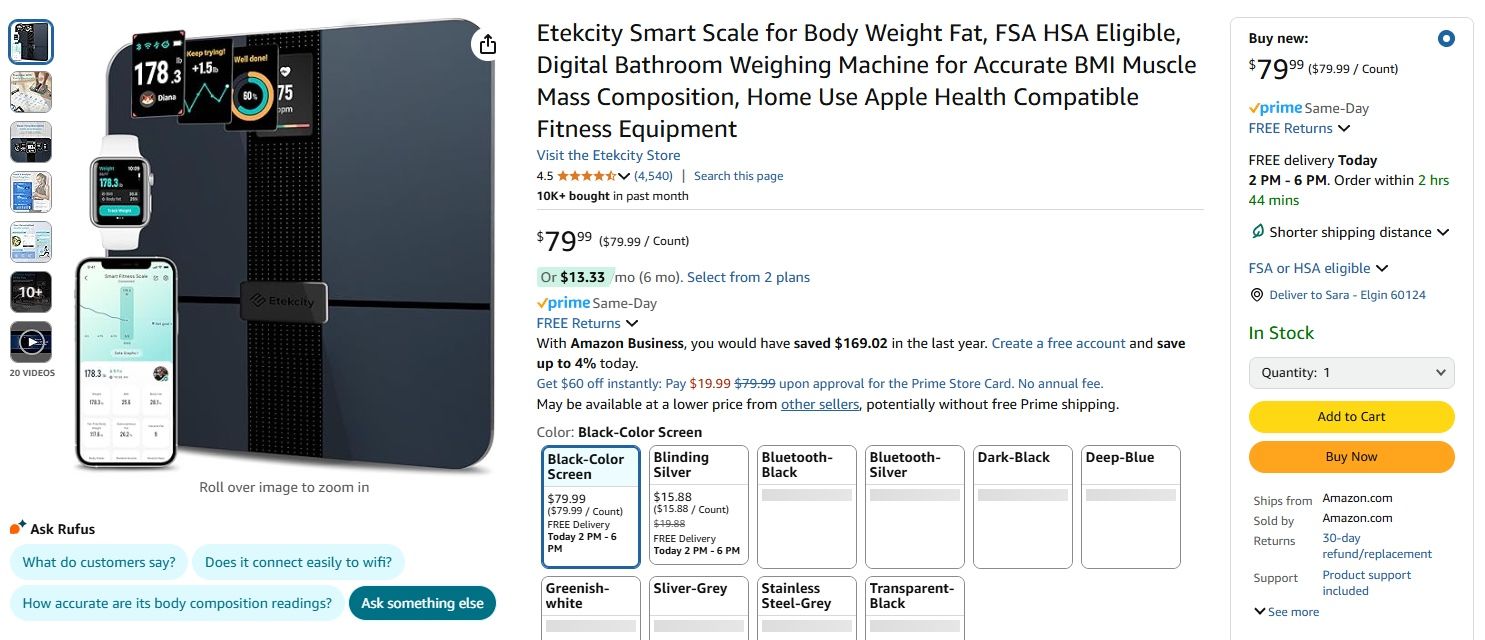The width and height of the screenshot is (1485, 640).
Task: Click the second product image thumbnail
Action: (x=31, y=91)
